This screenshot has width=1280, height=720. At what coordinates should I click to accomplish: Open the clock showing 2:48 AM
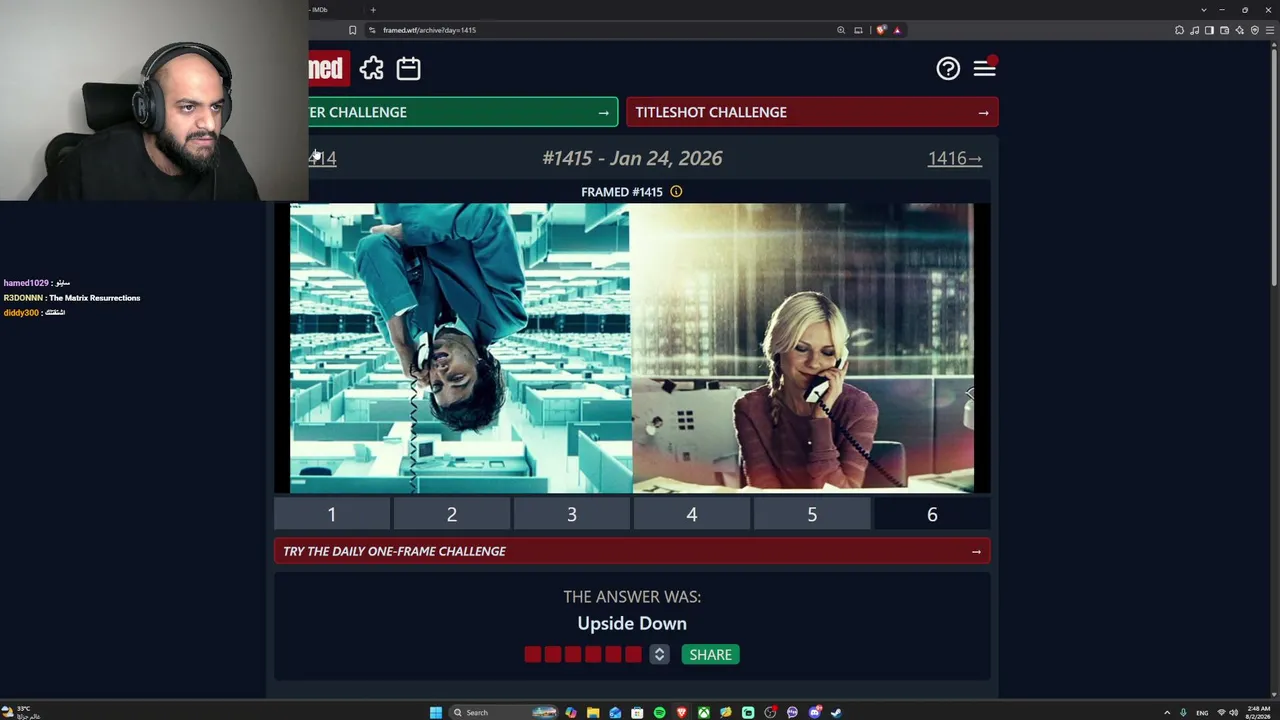point(1259,712)
